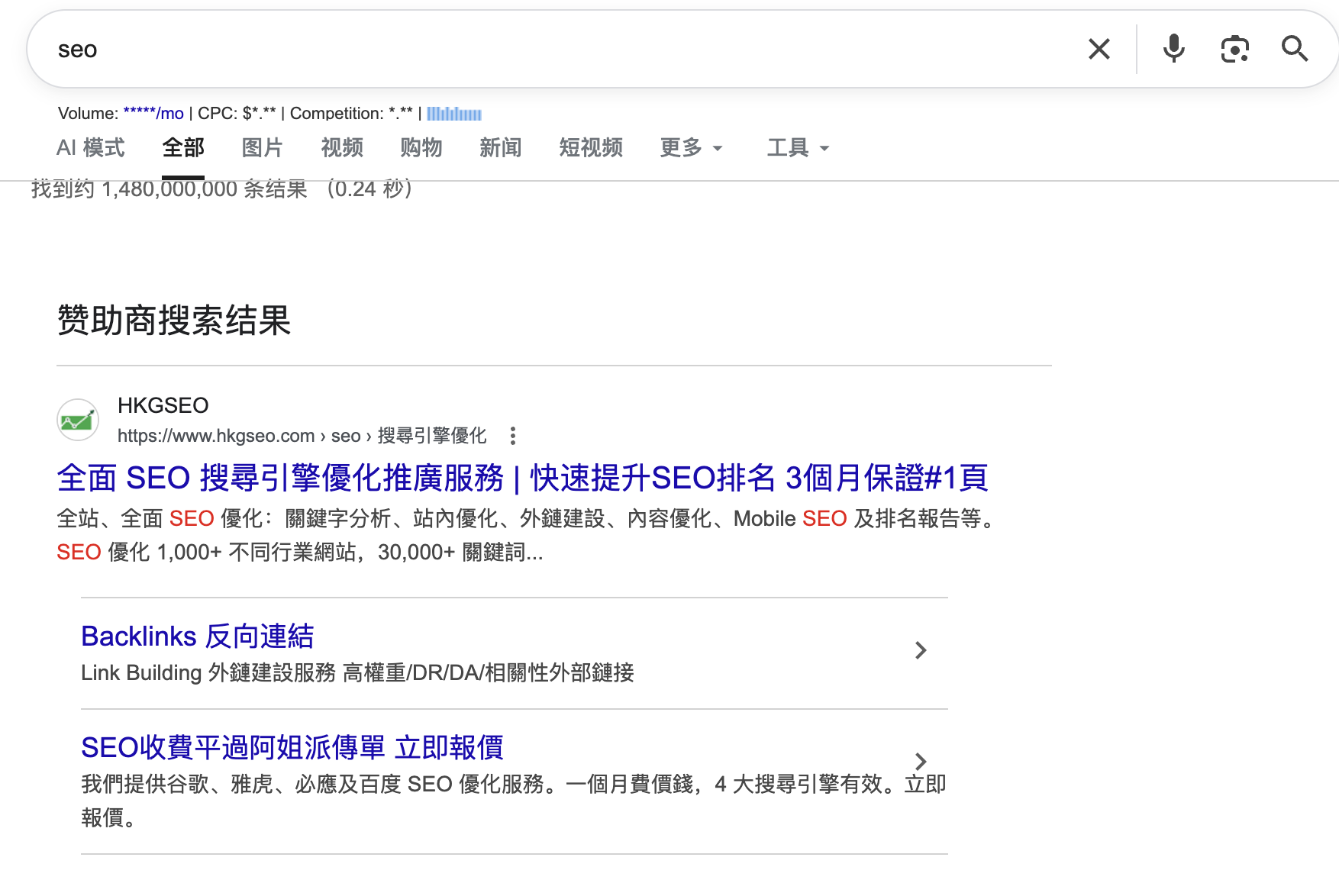This screenshot has height=896, width=1339.
Task: Expand the 更多 dropdown menu
Action: (691, 147)
